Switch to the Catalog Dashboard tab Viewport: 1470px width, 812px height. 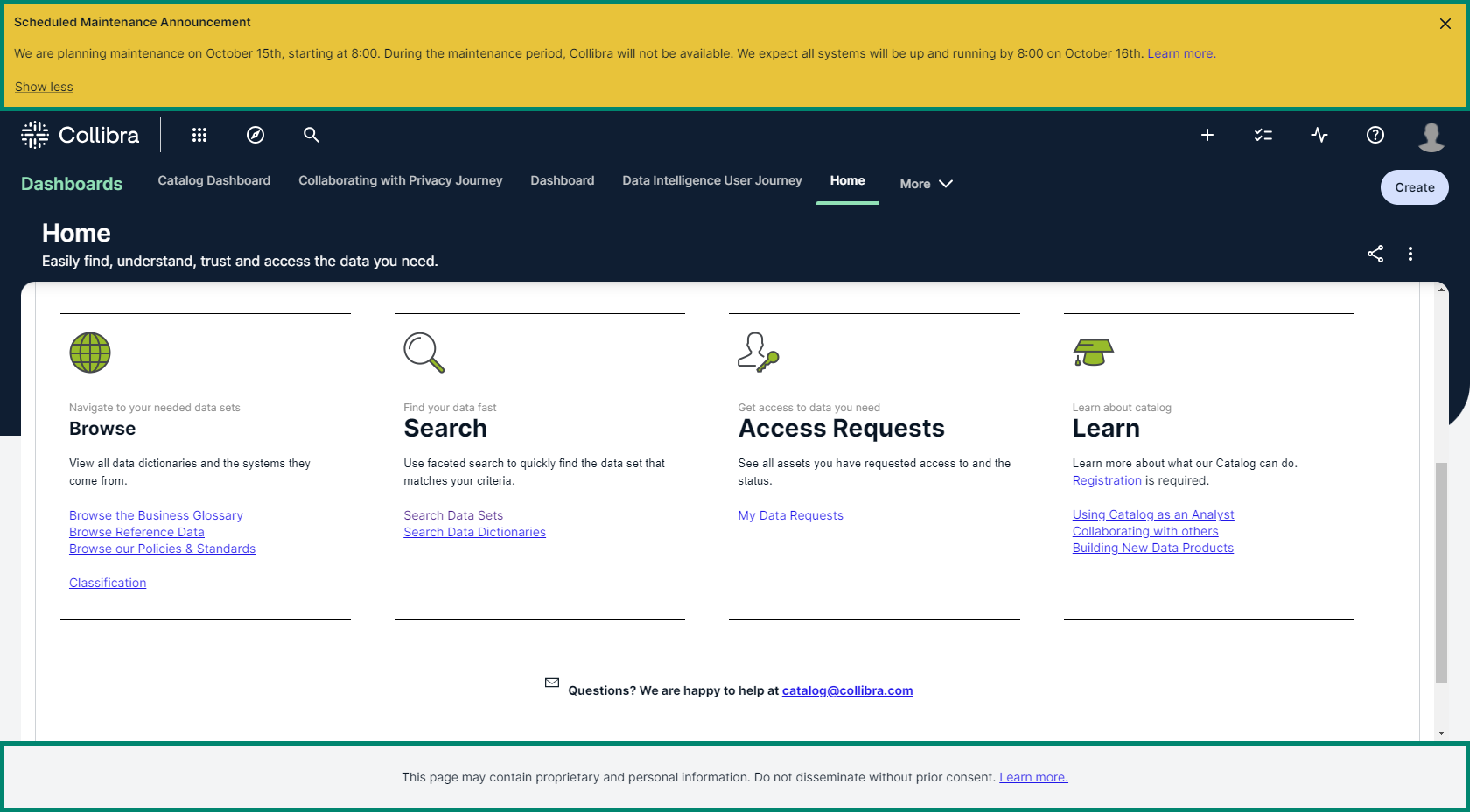coord(213,180)
